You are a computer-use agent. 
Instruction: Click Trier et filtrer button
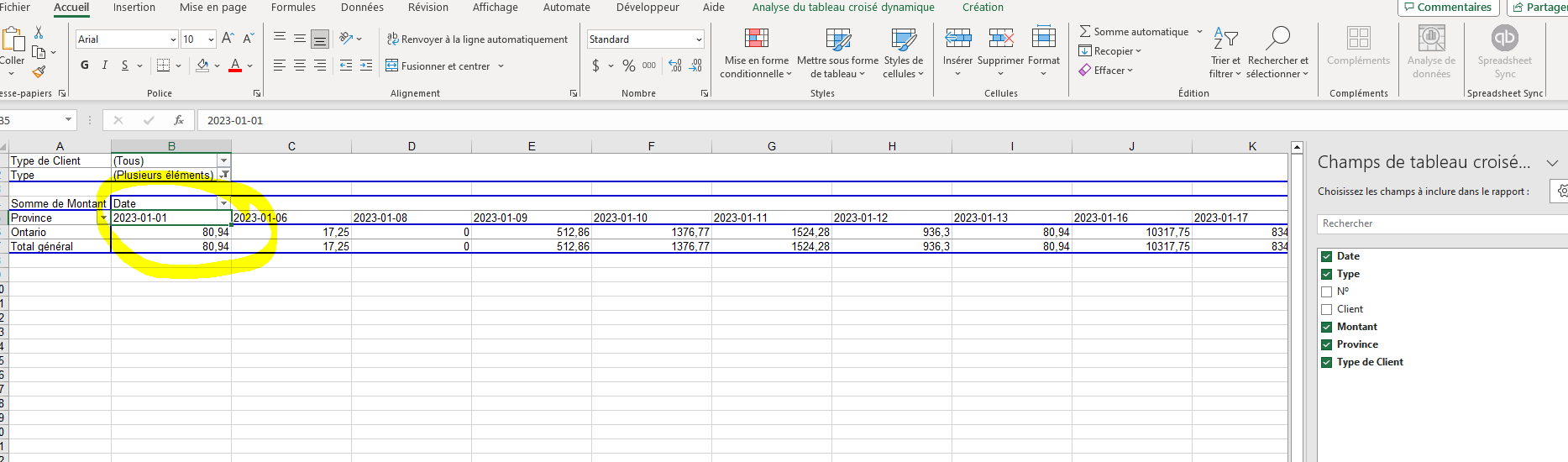pyautogui.click(x=1225, y=53)
